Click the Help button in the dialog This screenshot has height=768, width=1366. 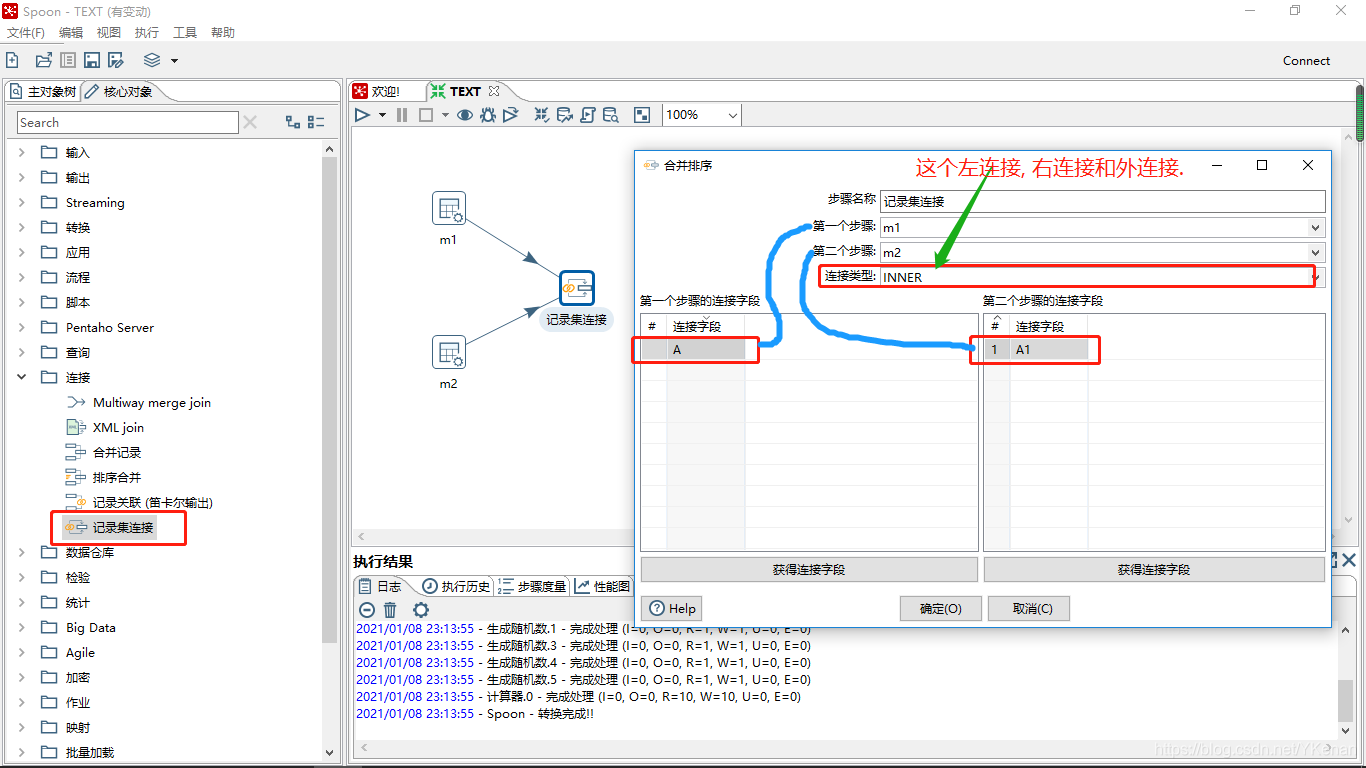672,608
